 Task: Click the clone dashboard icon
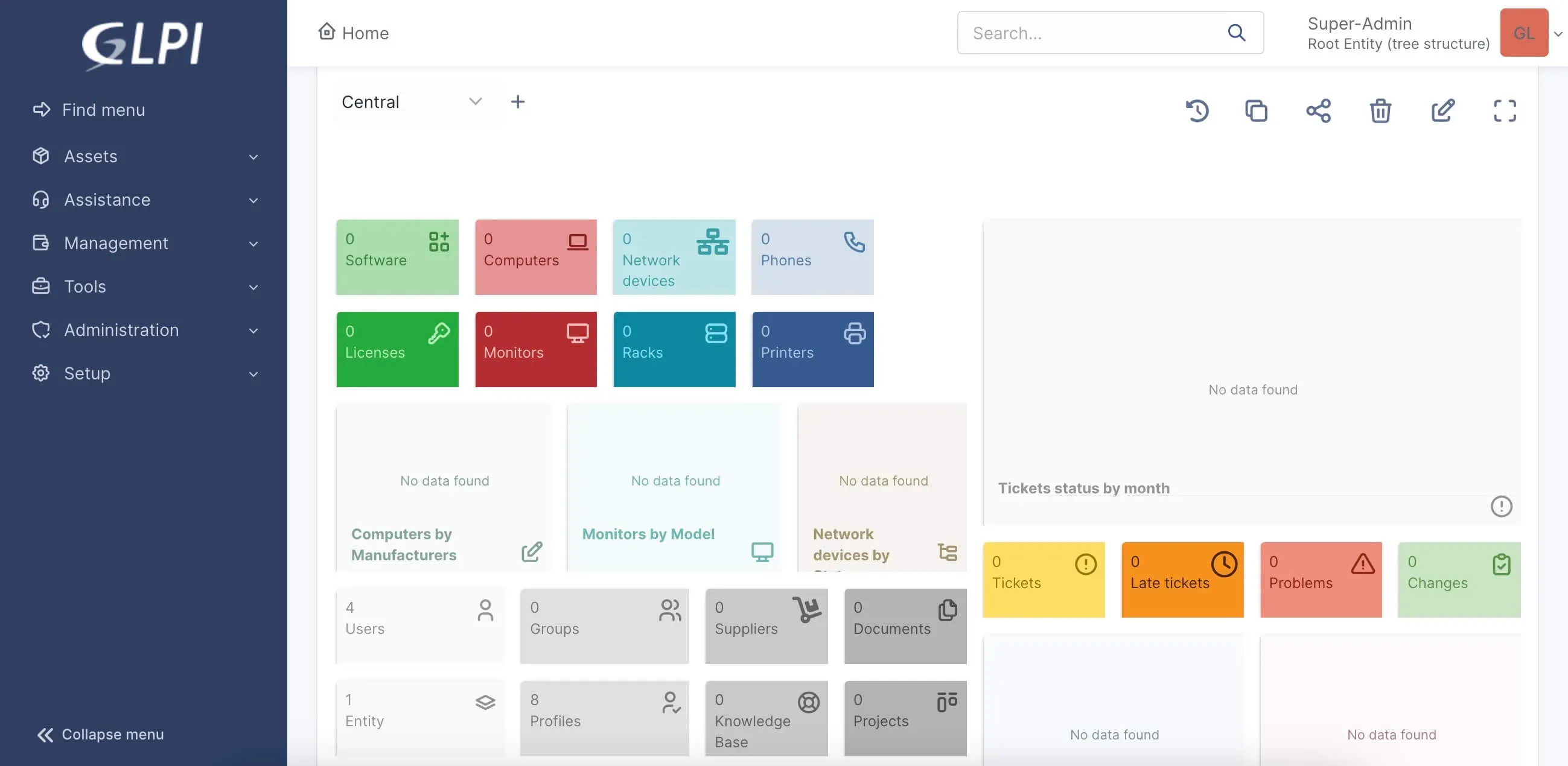pyautogui.click(x=1257, y=111)
